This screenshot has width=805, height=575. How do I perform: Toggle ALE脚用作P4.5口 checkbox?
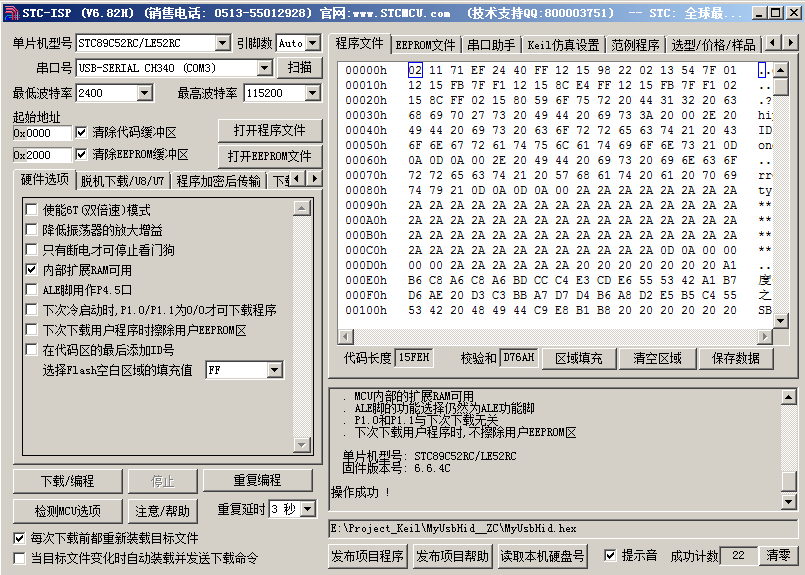32,290
